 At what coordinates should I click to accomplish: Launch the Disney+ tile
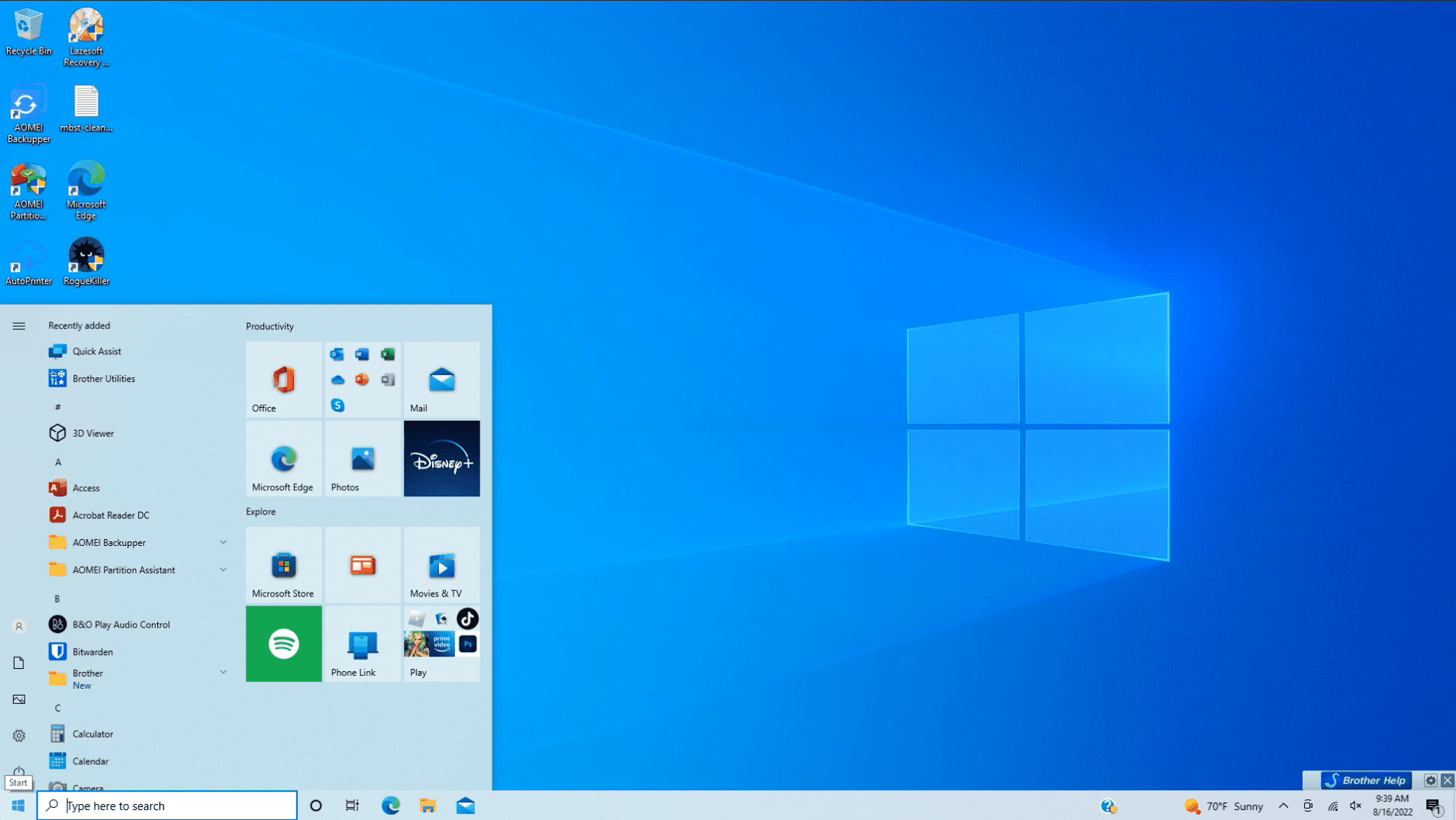pos(442,458)
